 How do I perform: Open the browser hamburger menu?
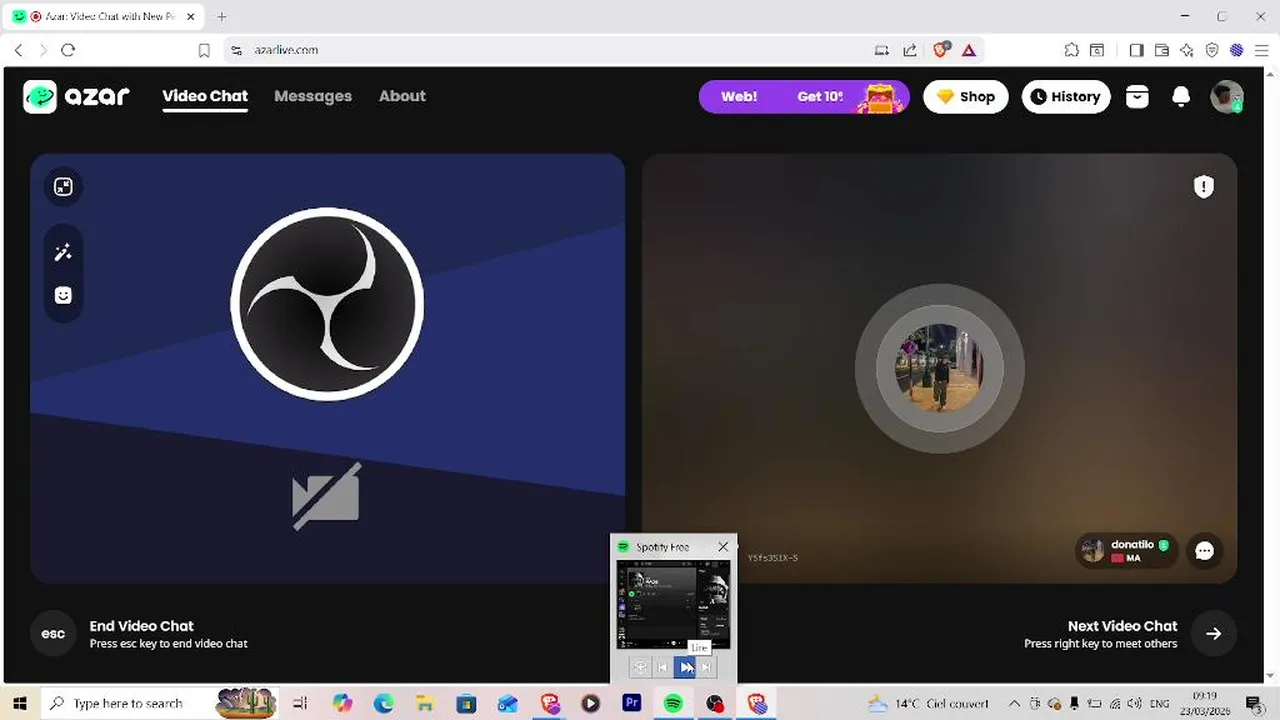[x=1261, y=50]
